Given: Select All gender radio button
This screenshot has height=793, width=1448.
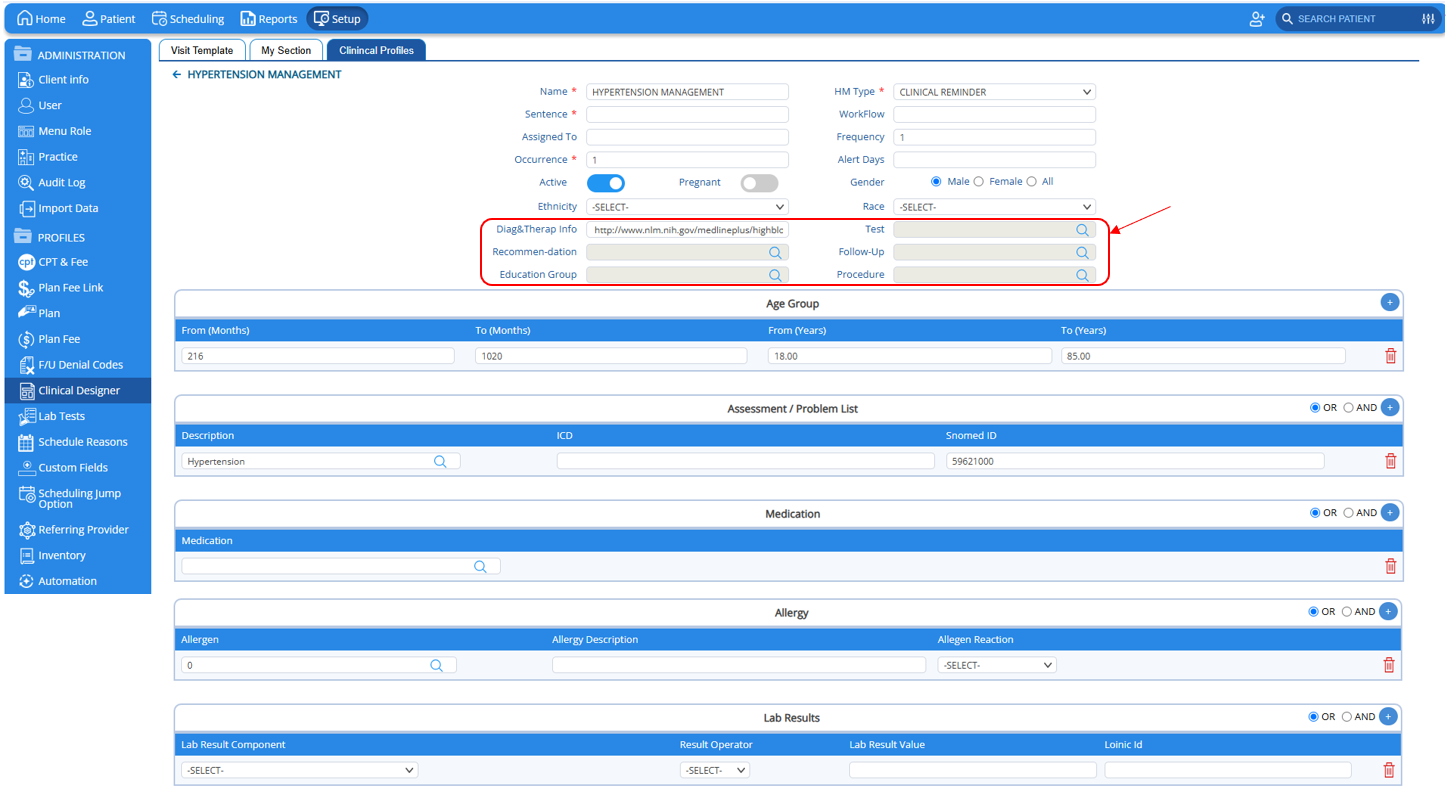Looking at the screenshot, I should click(1032, 182).
